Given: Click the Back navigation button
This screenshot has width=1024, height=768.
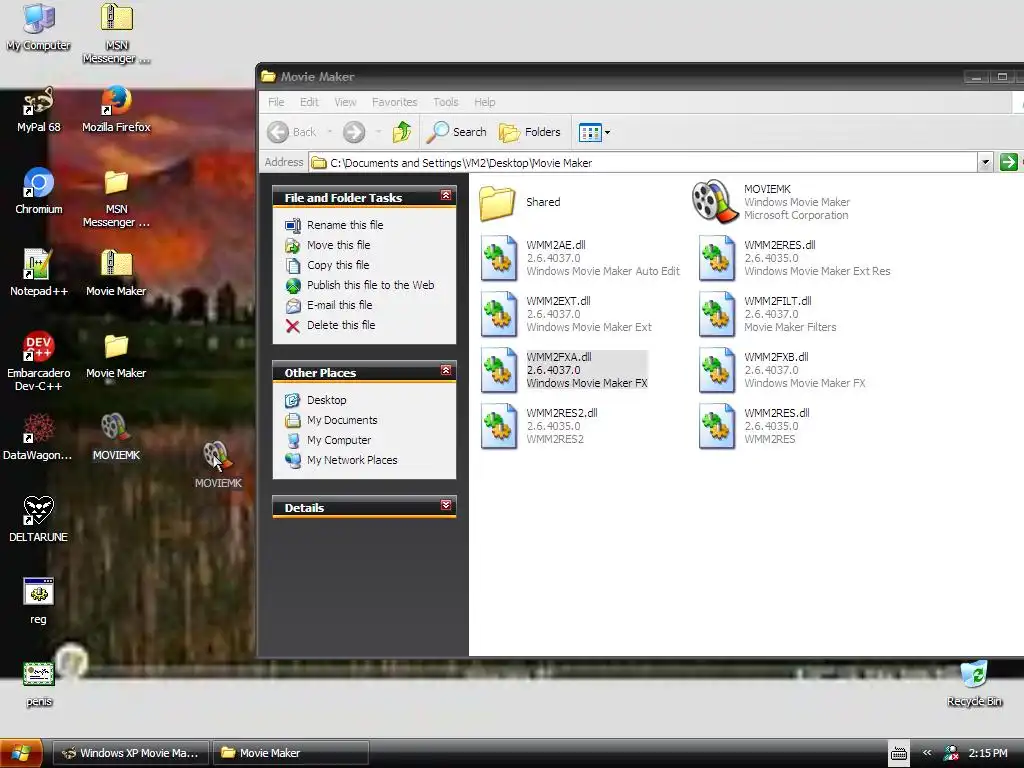Looking at the screenshot, I should (x=292, y=133).
